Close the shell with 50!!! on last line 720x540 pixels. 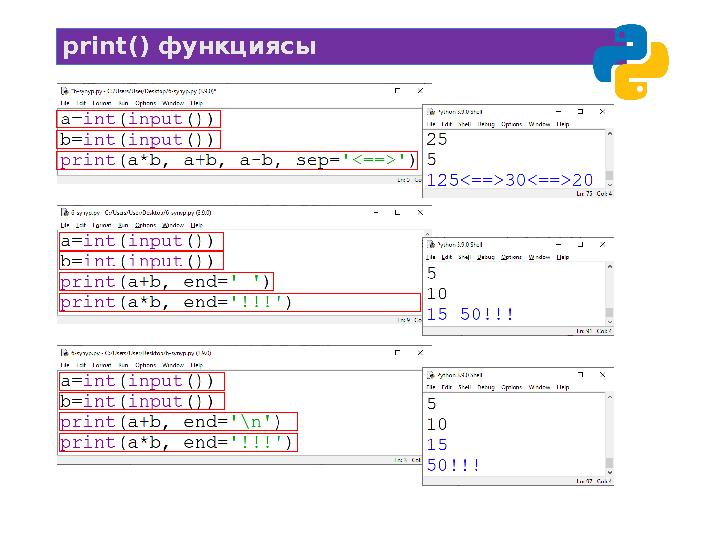point(602,375)
